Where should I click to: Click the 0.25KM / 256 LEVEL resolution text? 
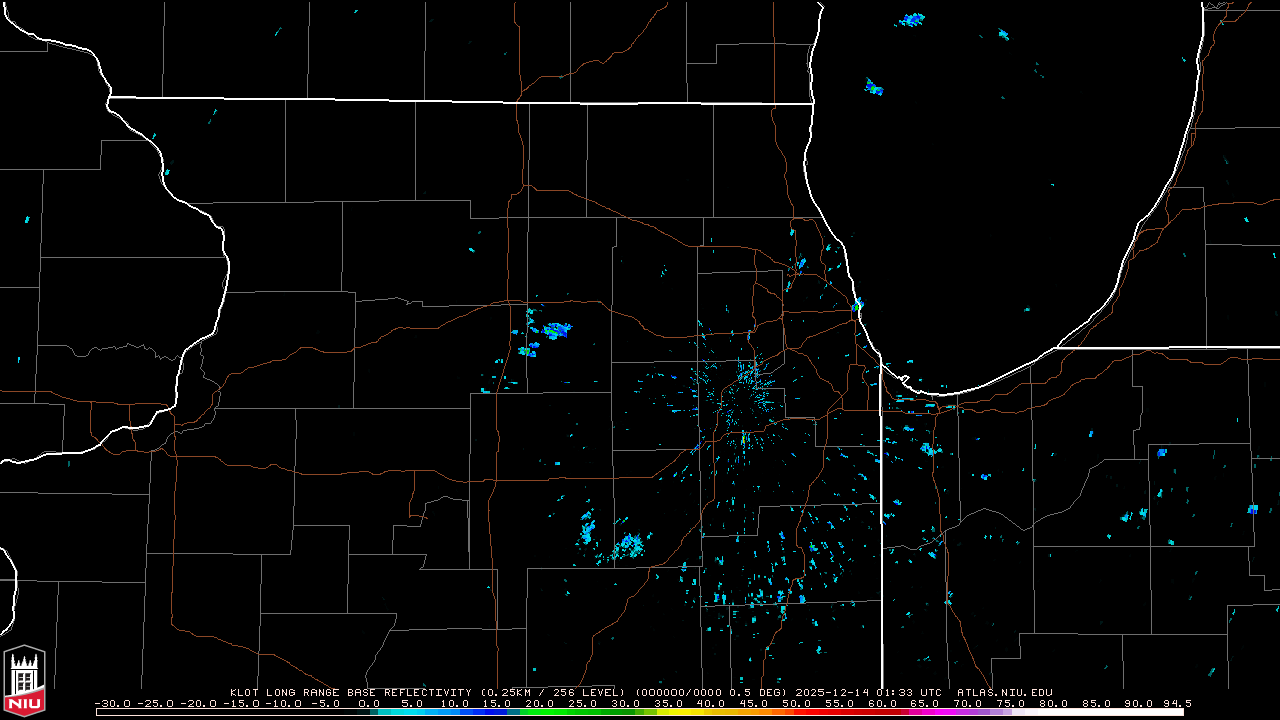(x=552, y=692)
